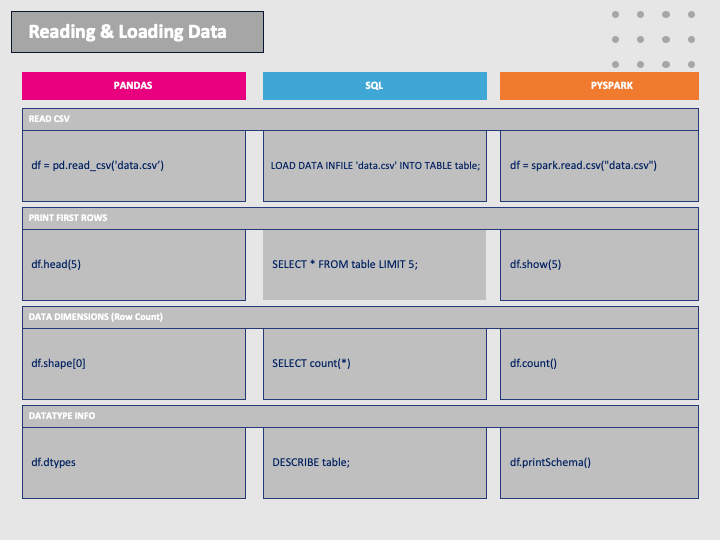This screenshot has height=540, width=720.
Task: Click the df.dtypes code cell
Action: (134, 463)
